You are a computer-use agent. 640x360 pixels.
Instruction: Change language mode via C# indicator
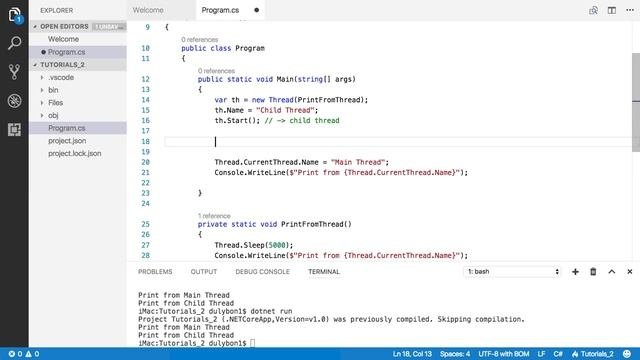(x=558, y=354)
